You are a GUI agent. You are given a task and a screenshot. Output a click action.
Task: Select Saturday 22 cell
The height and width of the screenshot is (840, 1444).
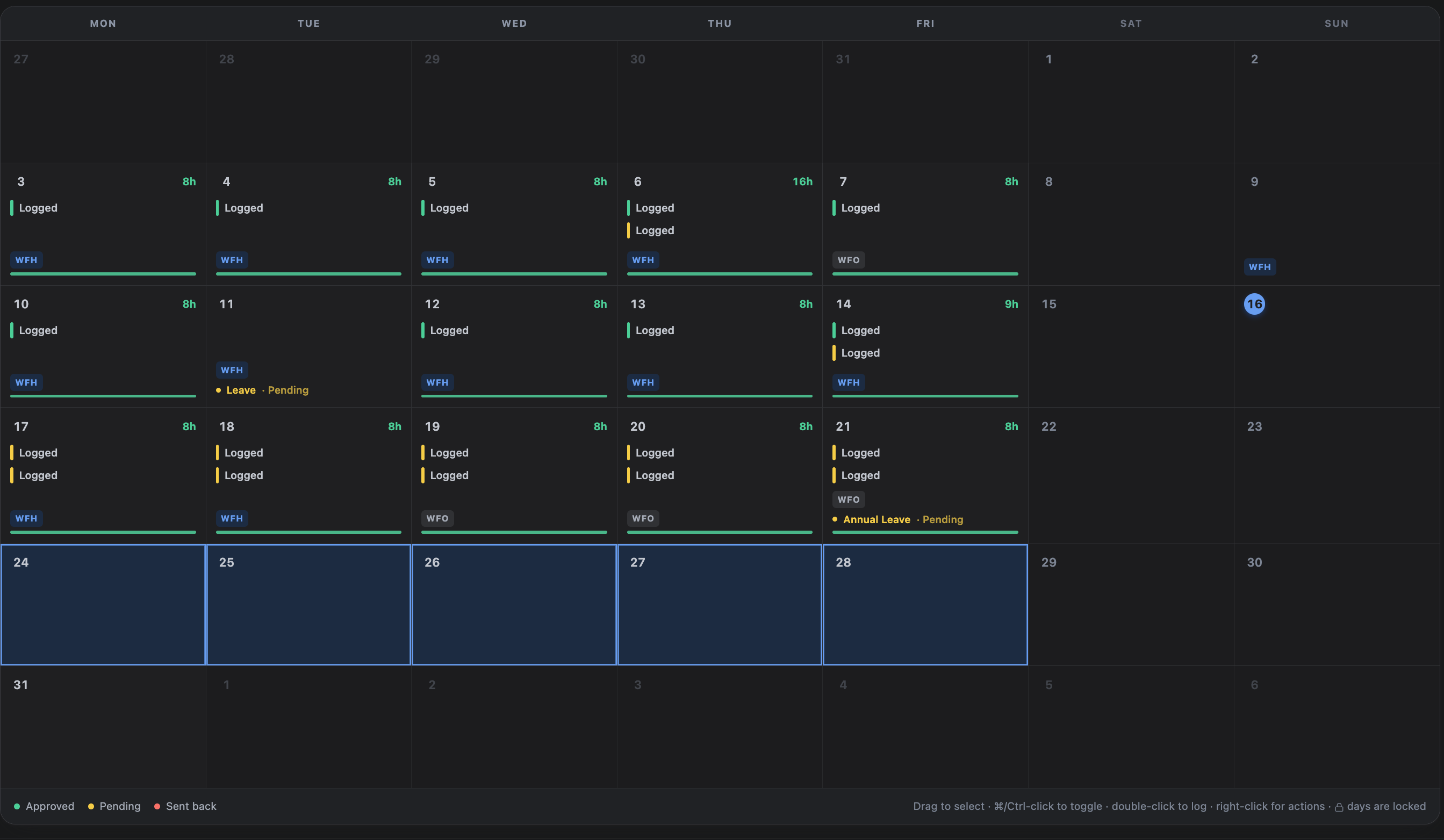pos(1131,475)
